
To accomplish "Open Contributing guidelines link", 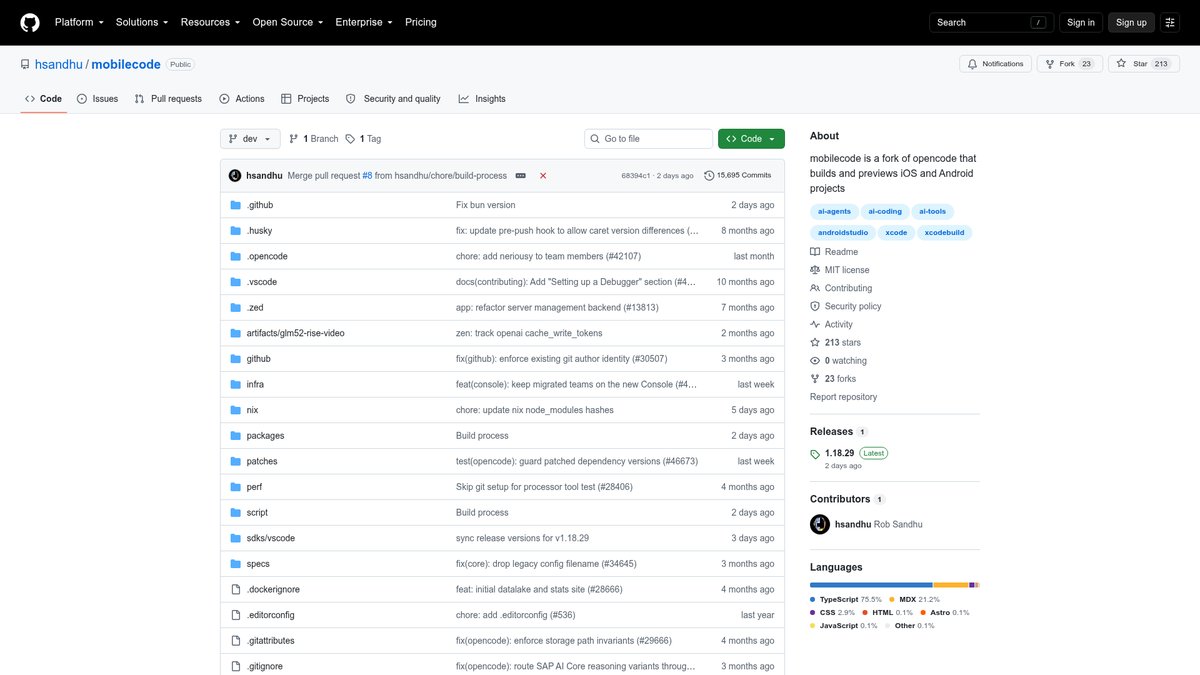I will (x=841, y=288).
